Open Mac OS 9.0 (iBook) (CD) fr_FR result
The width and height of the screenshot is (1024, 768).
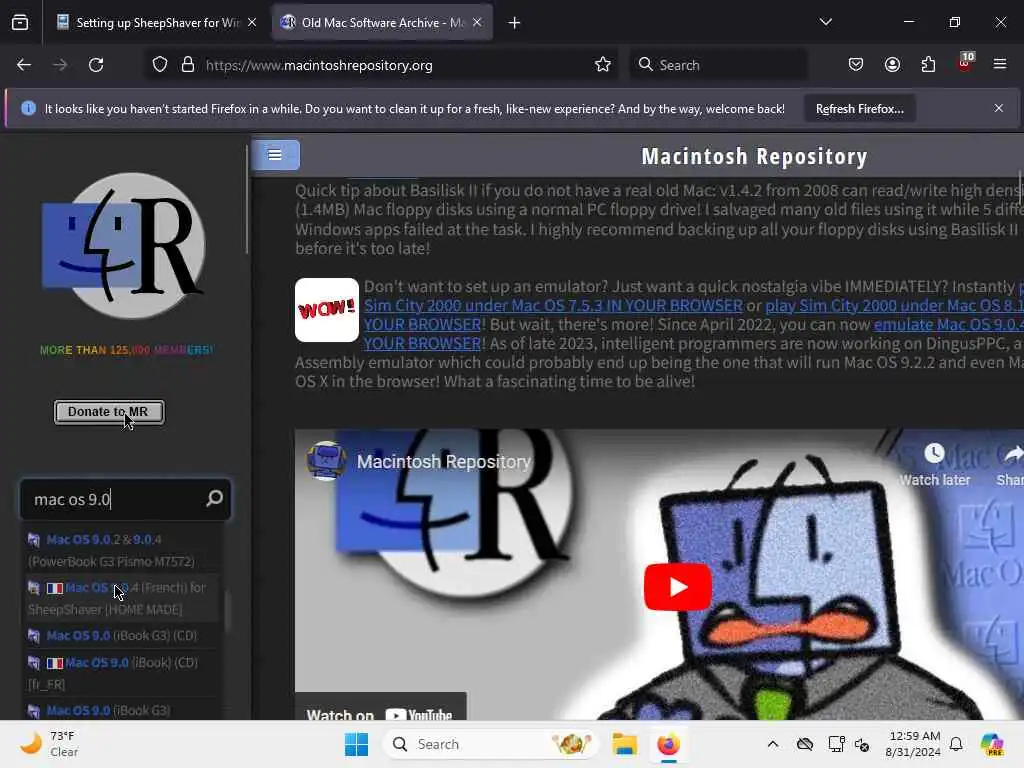121,673
